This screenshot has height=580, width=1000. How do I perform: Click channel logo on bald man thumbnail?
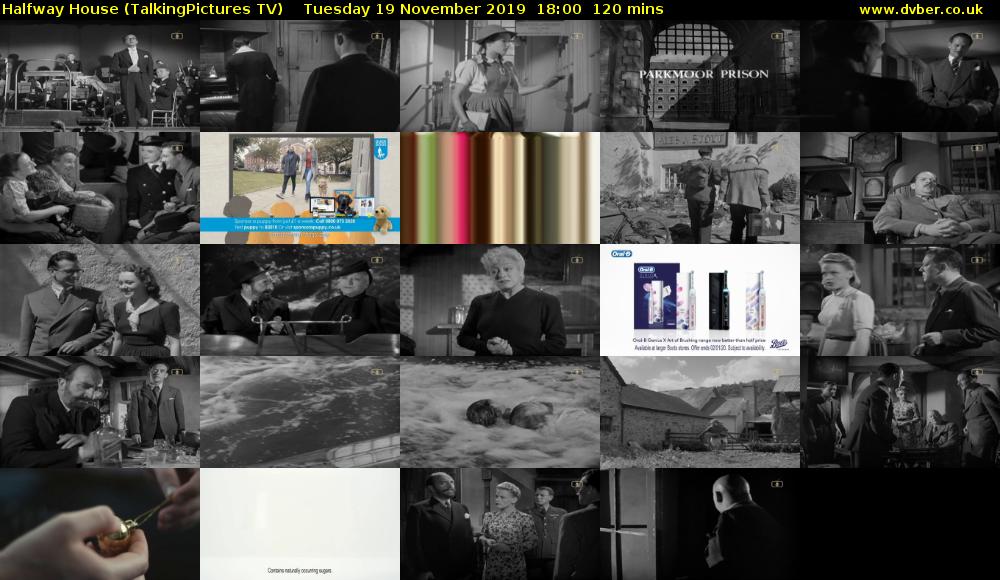pos(776,484)
